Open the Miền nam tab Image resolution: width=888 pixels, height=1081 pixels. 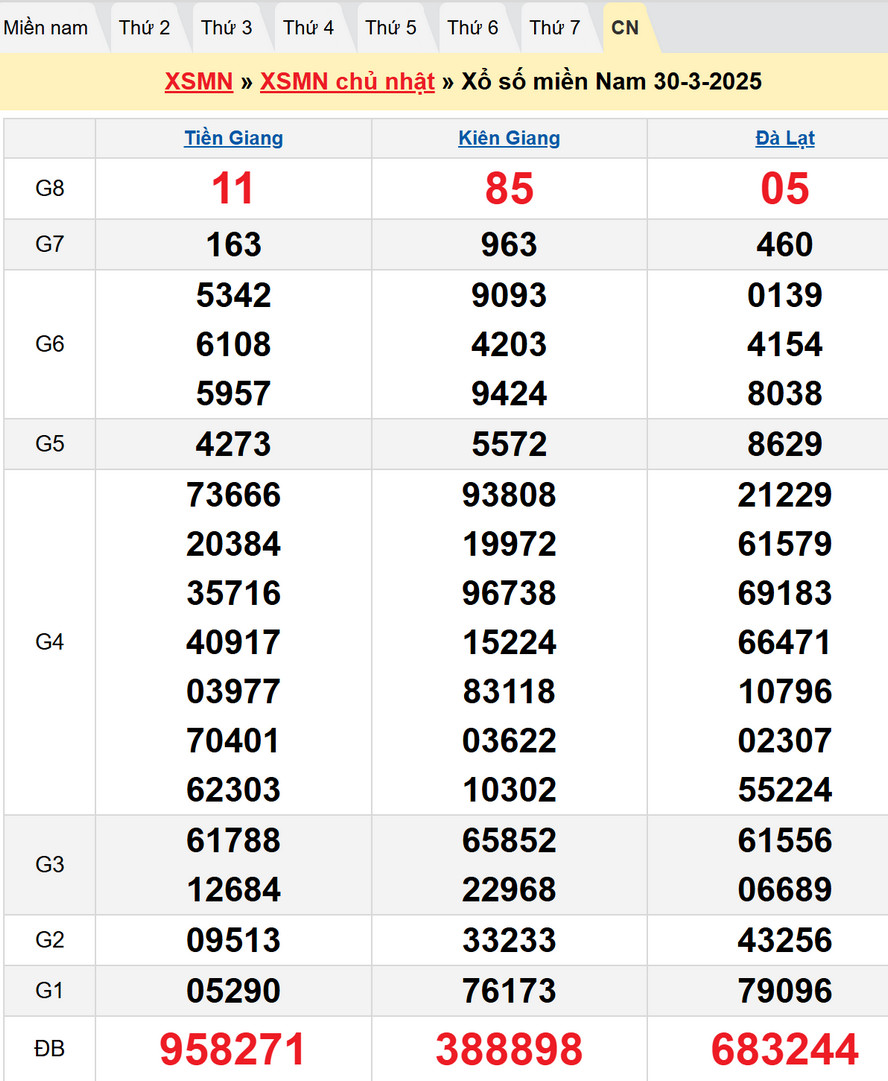point(46,28)
